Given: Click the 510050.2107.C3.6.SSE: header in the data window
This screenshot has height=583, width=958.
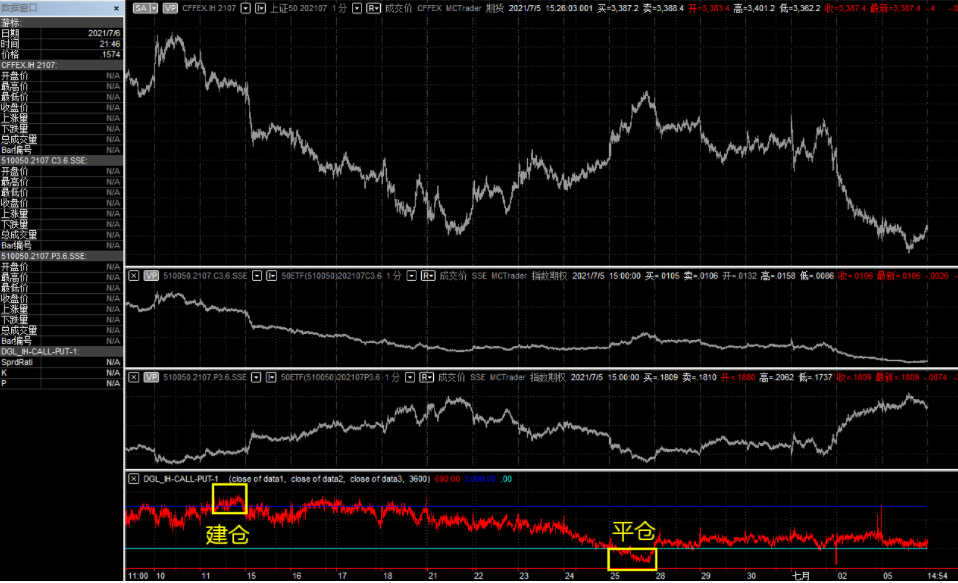Looking at the screenshot, I should [x=61, y=161].
